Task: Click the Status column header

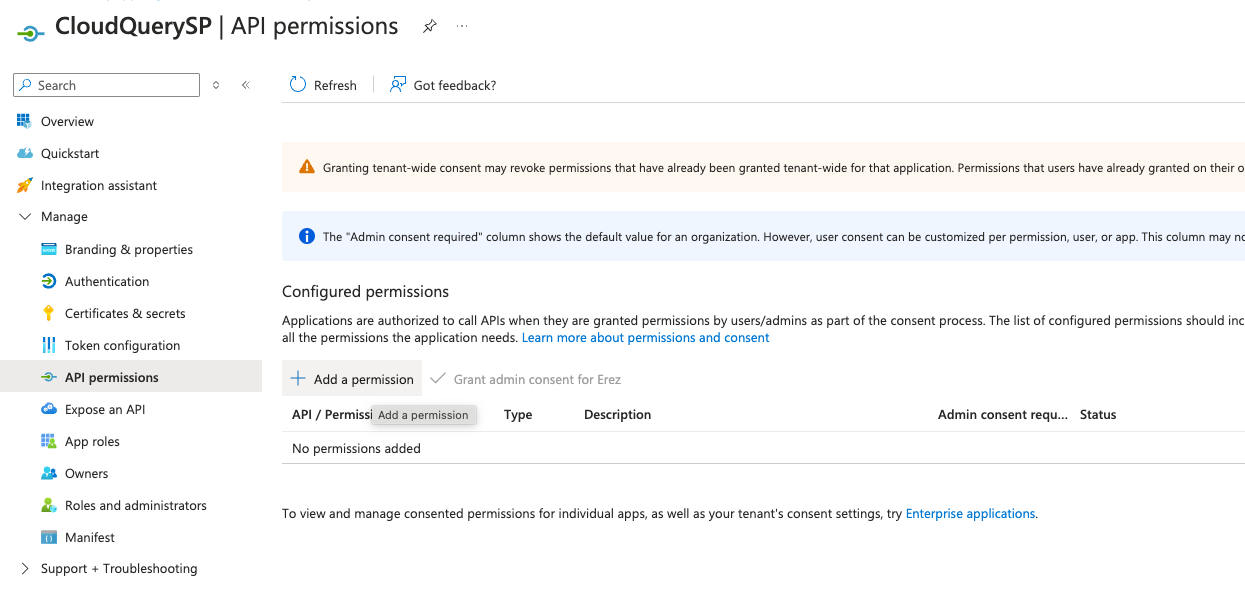Action: (1098, 414)
